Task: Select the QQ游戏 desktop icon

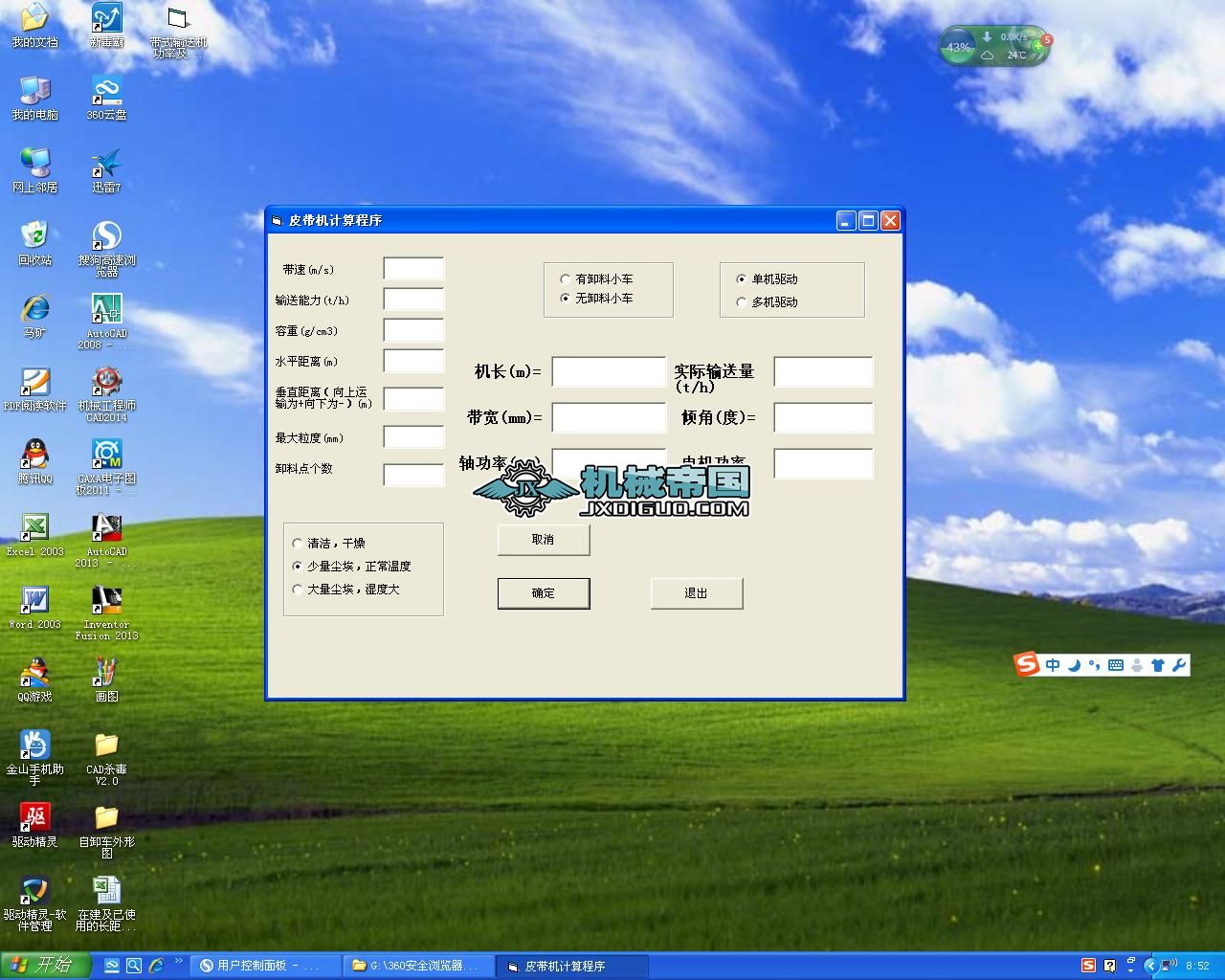Action: point(34,680)
